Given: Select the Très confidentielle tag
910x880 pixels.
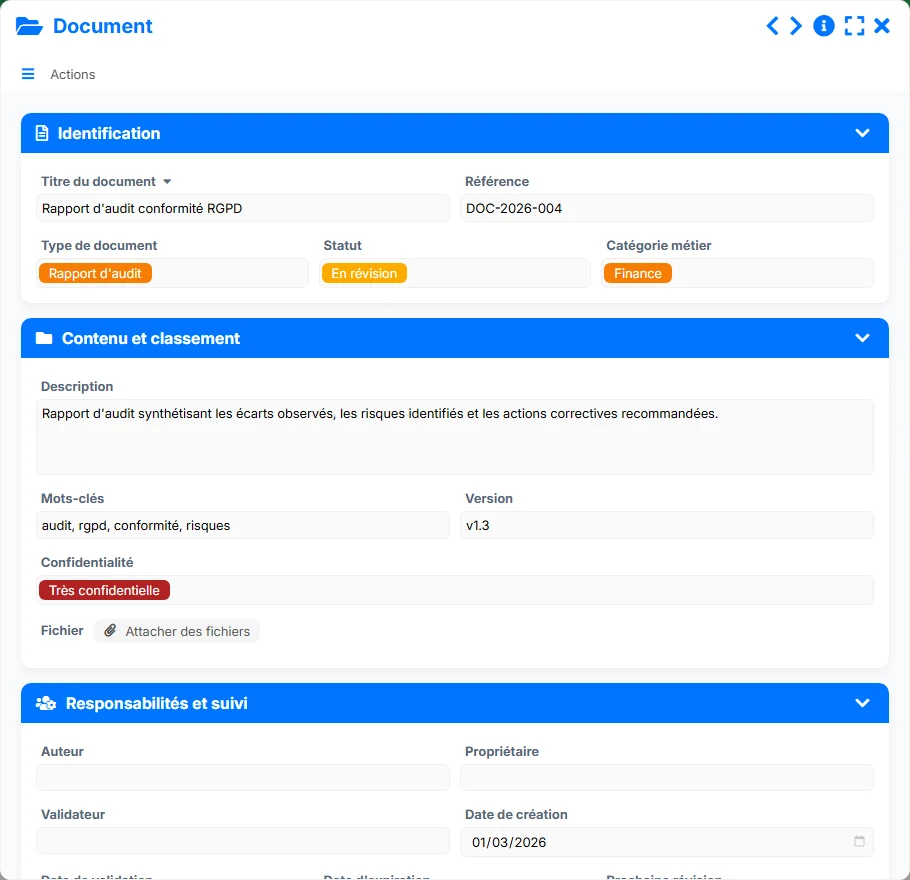Looking at the screenshot, I should pos(104,590).
